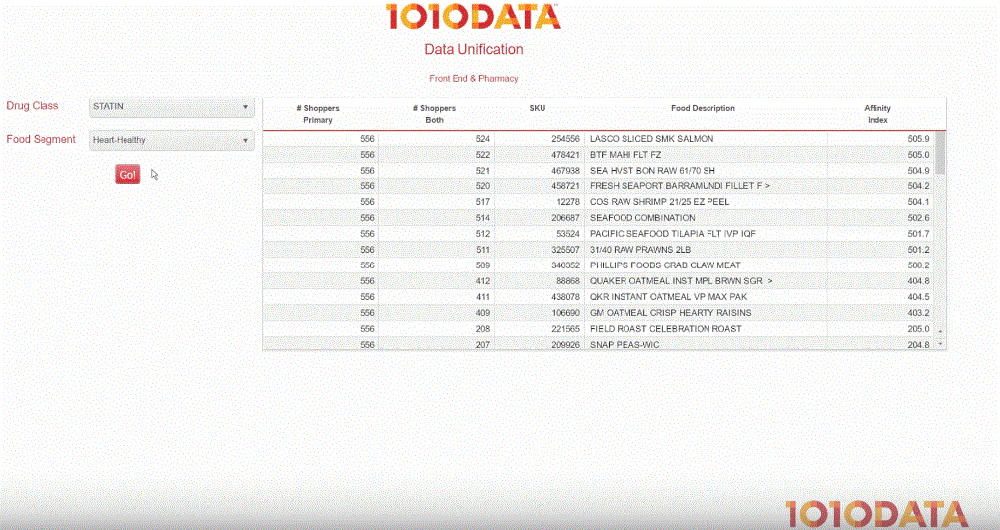
Task: Click SKU value 206687
Action: coord(565,218)
